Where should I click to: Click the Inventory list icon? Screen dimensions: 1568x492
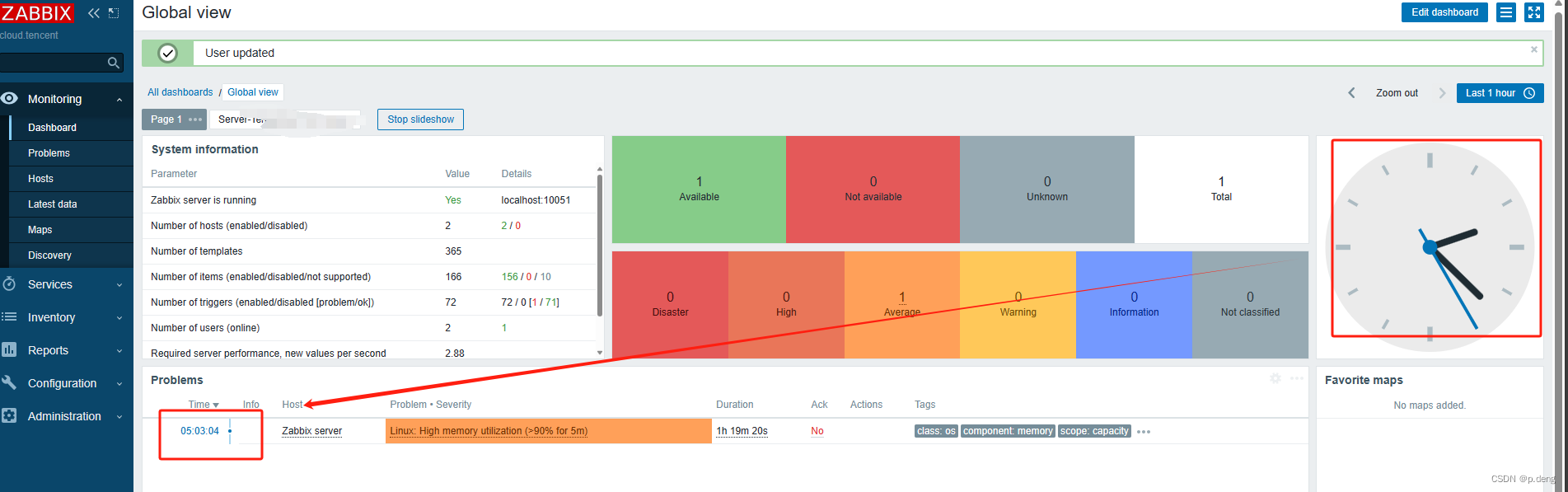click(9, 316)
